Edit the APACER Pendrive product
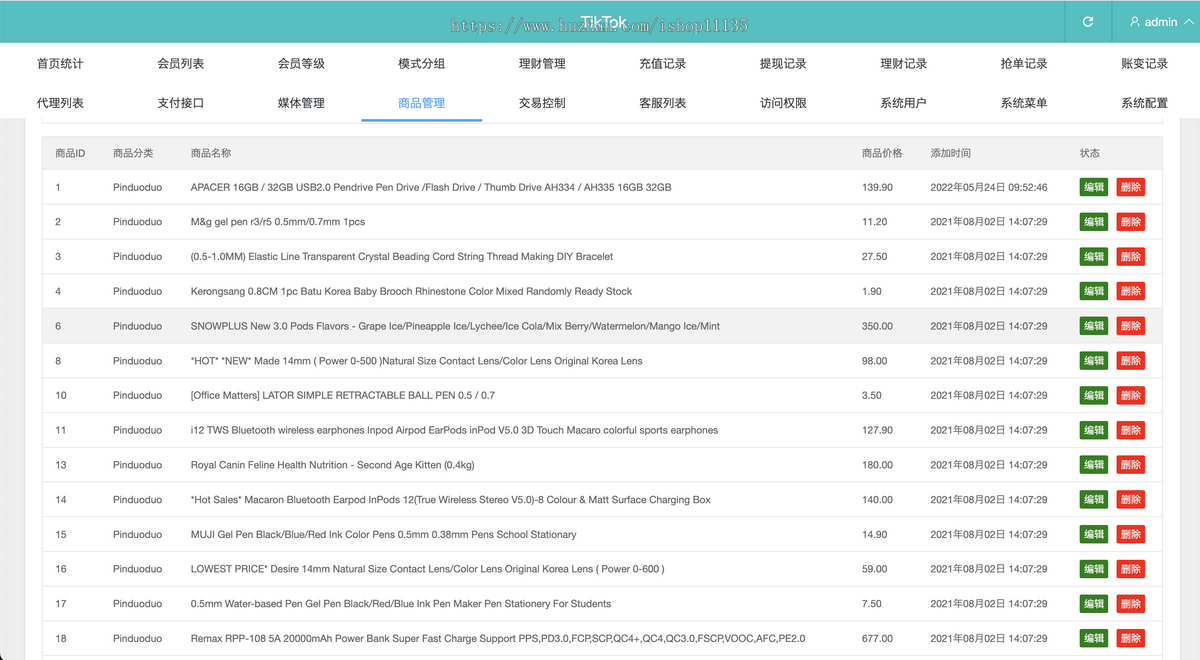This screenshot has width=1200, height=660. click(1093, 187)
